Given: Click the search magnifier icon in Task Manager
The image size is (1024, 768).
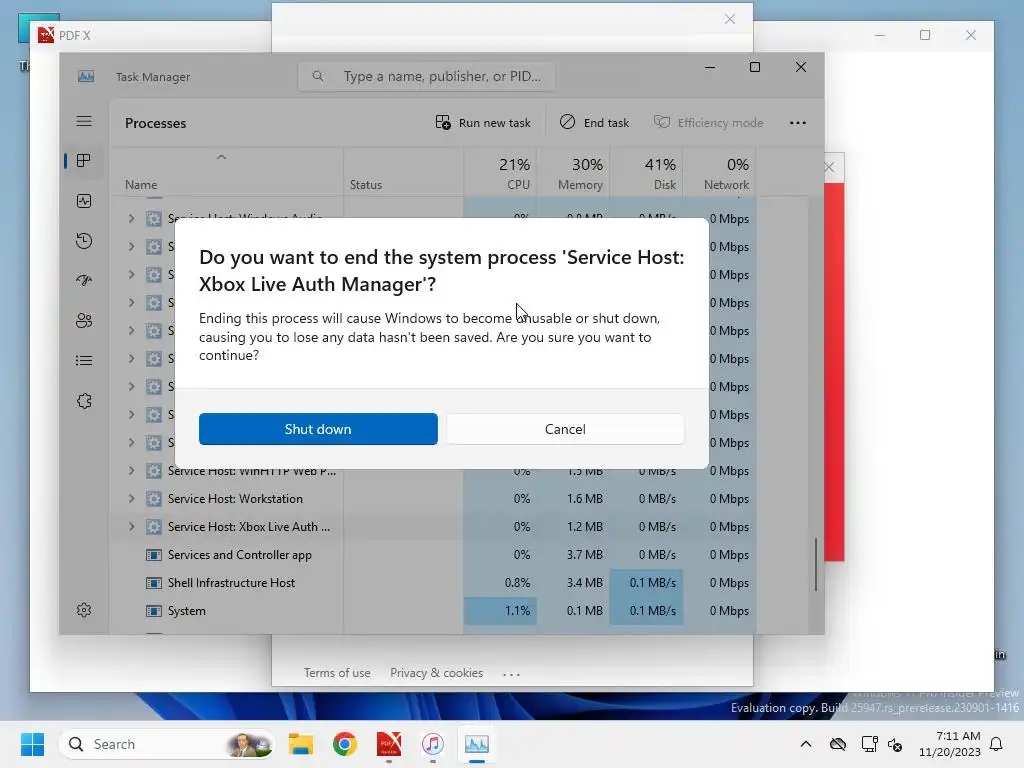Looking at the screenshot, I should [318, 76].
